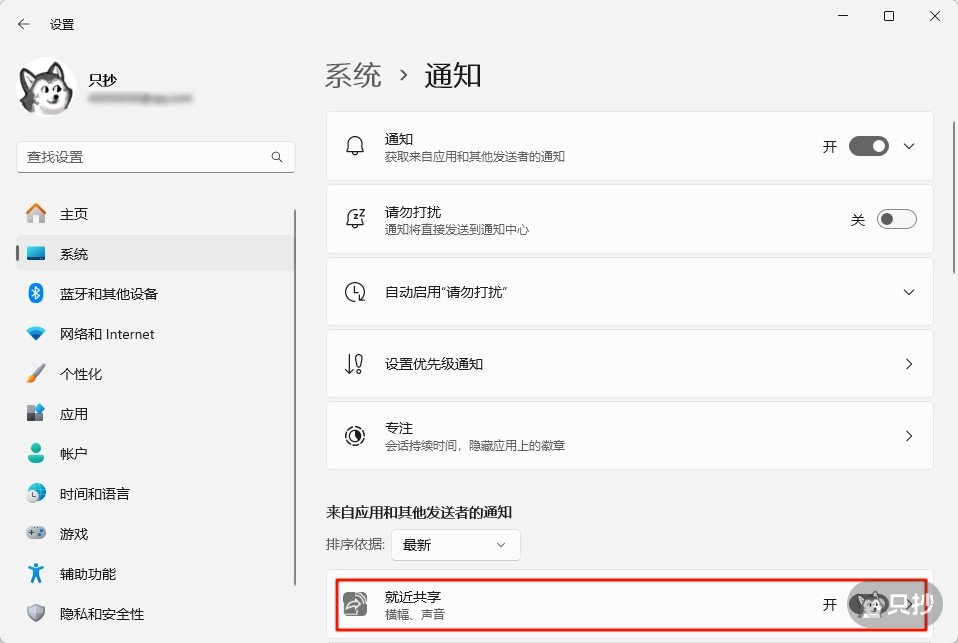Click the search magnifier icon in 查找设置
The image size is (958, 643).
pyautogui.click(x=277, y=158)
